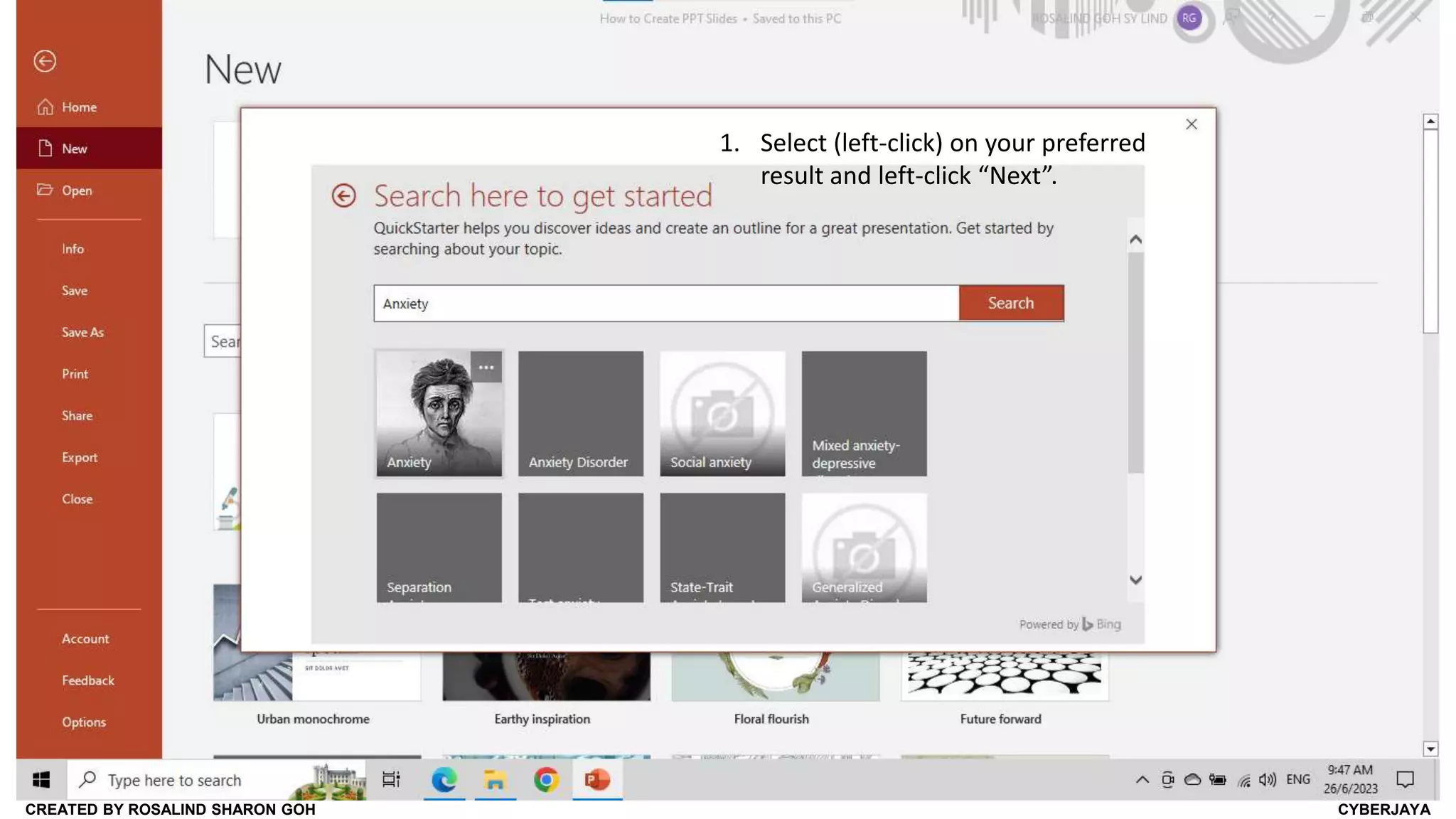Select the Social anxiety result tile

[x=722, y=414]
